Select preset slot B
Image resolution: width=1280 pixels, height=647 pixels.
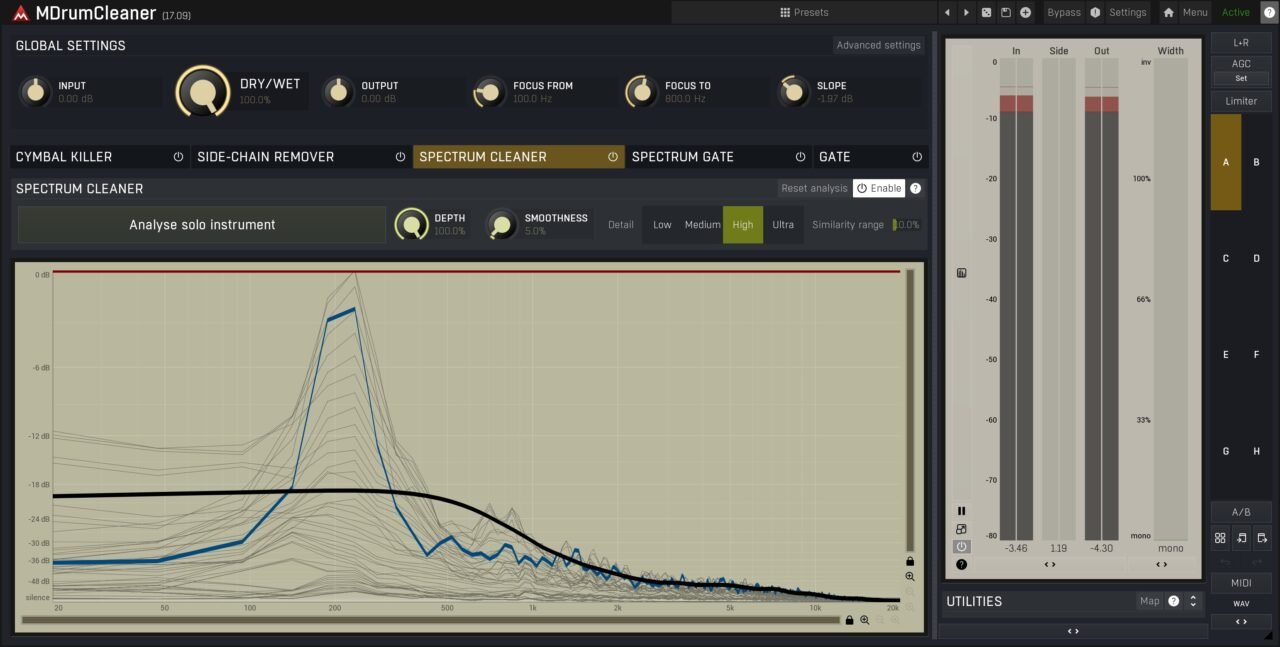pyautogui.click(x=1257, y=162)
